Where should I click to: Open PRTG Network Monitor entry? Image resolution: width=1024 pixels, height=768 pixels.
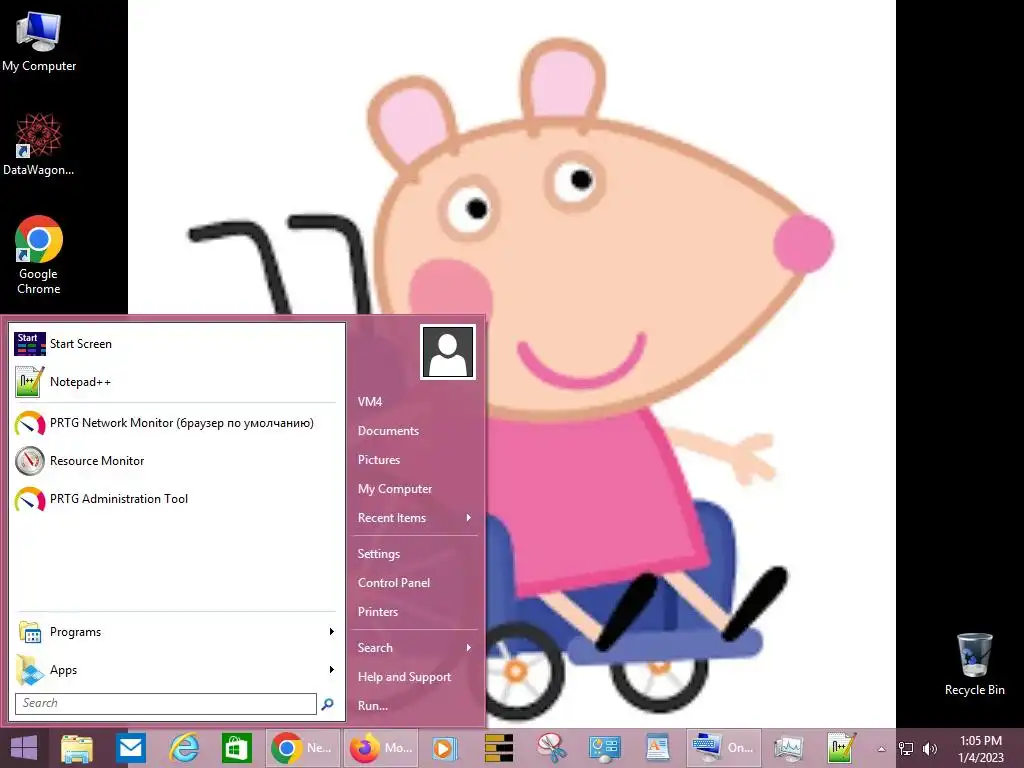[176, 423]
